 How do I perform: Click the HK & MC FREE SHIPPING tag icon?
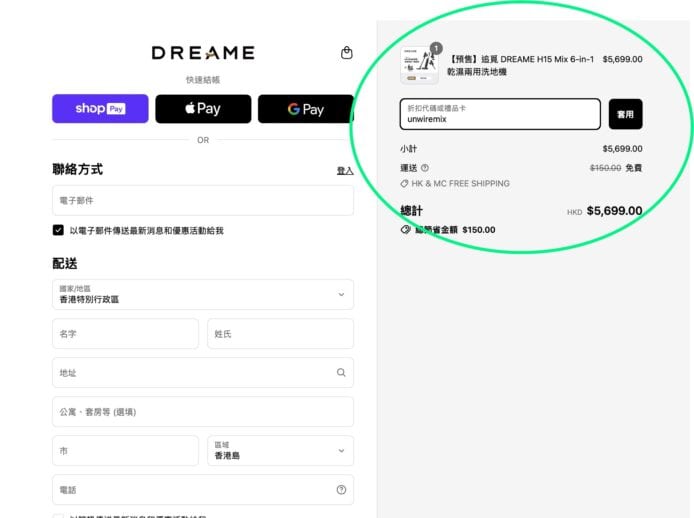[404, 184]
